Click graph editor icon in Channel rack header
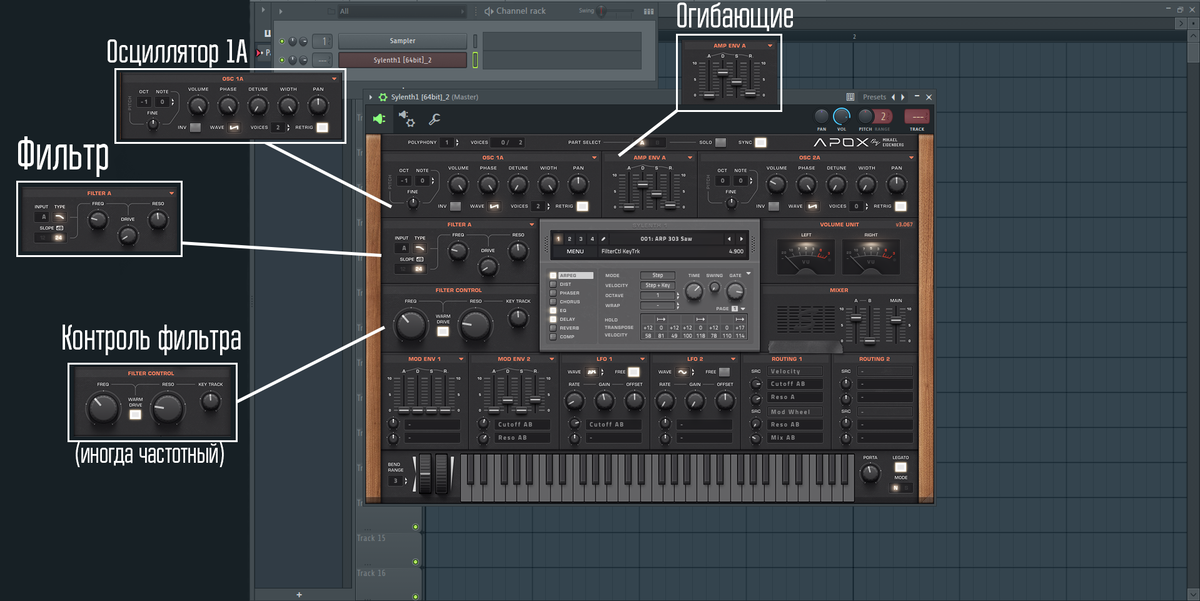 coord(649,11)
